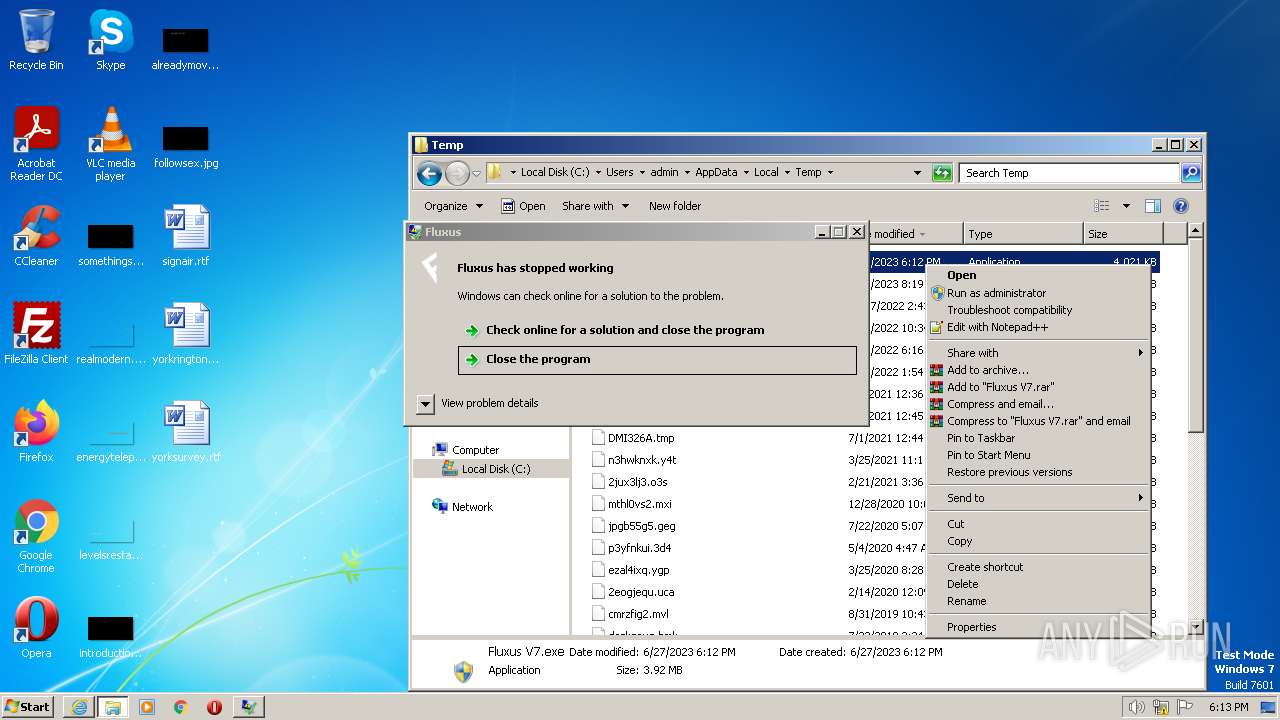Click the Search Temp input field
This screenshot has height=720, width=1280.
[x=1069, y=173]
